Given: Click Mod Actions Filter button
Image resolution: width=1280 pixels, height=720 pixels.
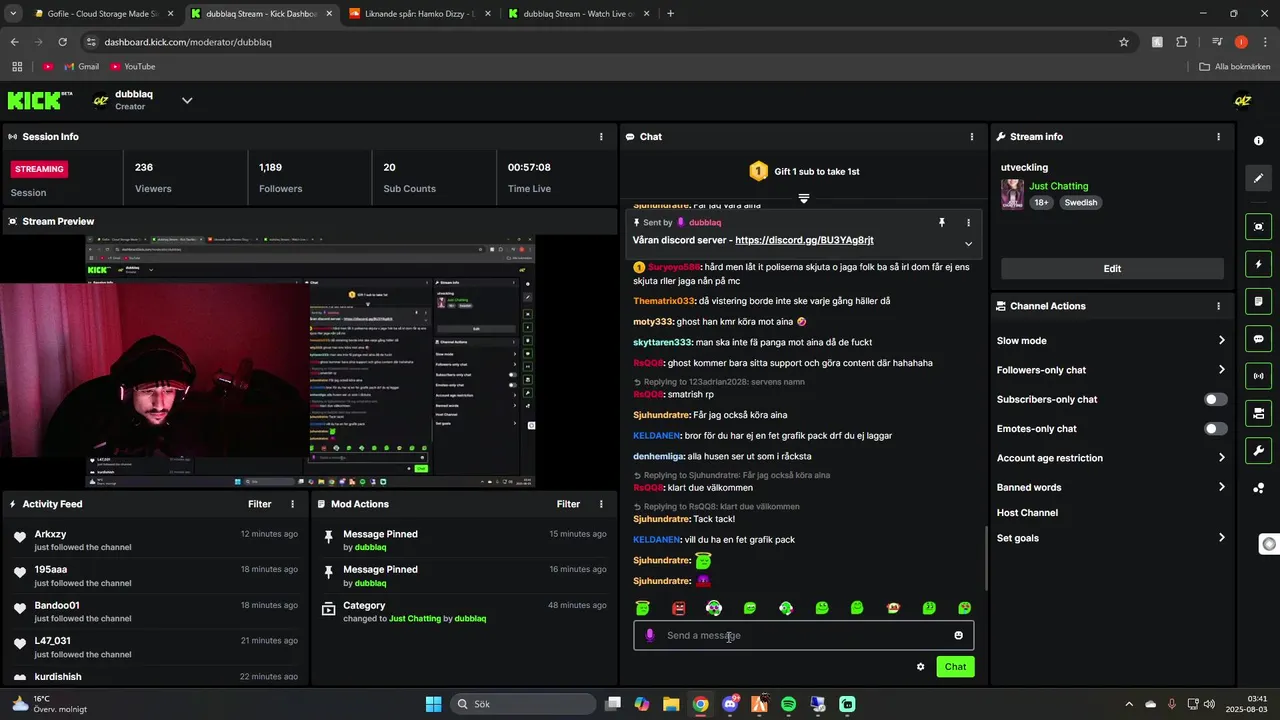Looking at the screenshot, I should click(x=568, y=504).
